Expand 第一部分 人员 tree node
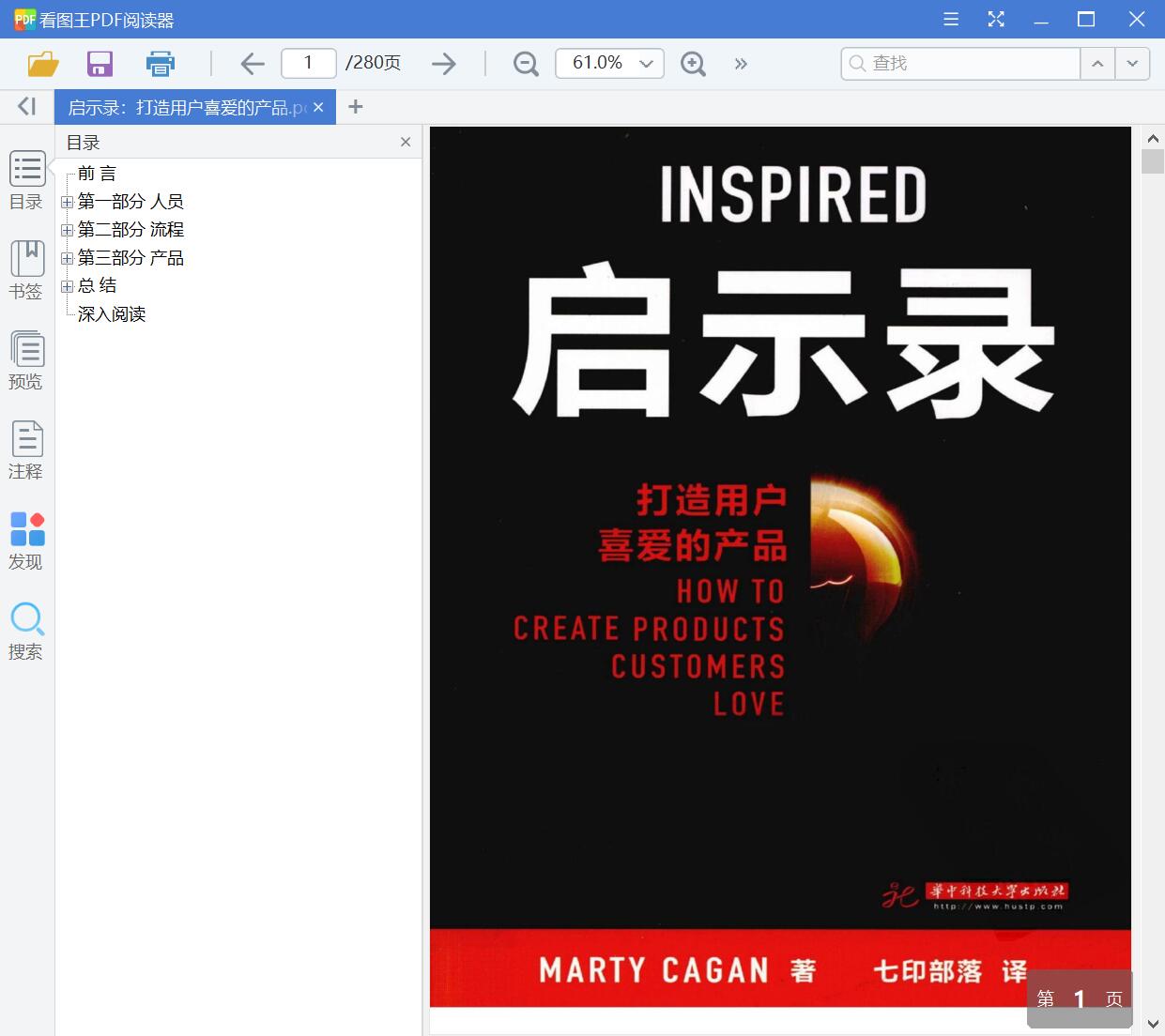The height and width of the screenshot is (1036, 1165). 67,202
